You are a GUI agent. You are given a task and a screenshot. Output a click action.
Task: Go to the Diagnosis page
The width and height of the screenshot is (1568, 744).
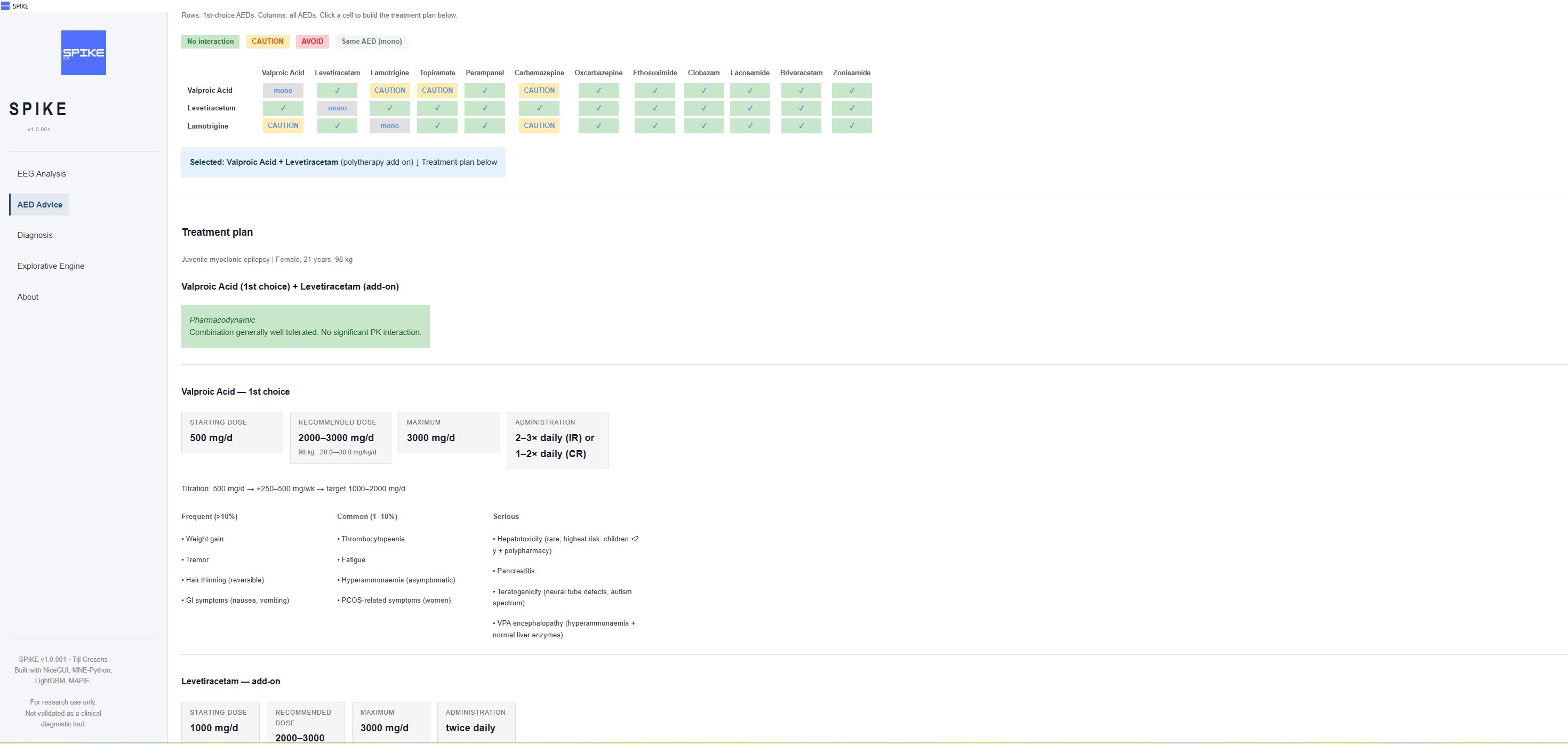35,235
